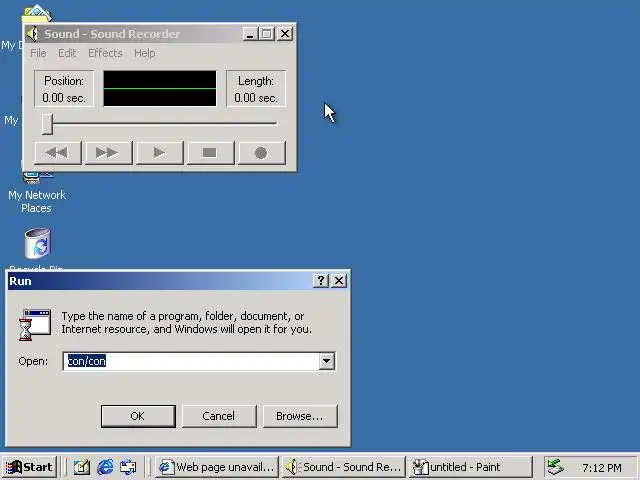Screen dimensions: 640x480
Task: Open the Help menu in Sound Recorder
Action: [144, 53]
